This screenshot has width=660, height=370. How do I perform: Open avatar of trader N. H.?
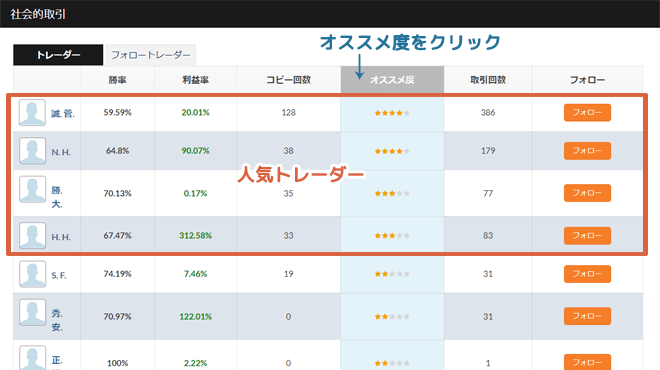[32, 151]
